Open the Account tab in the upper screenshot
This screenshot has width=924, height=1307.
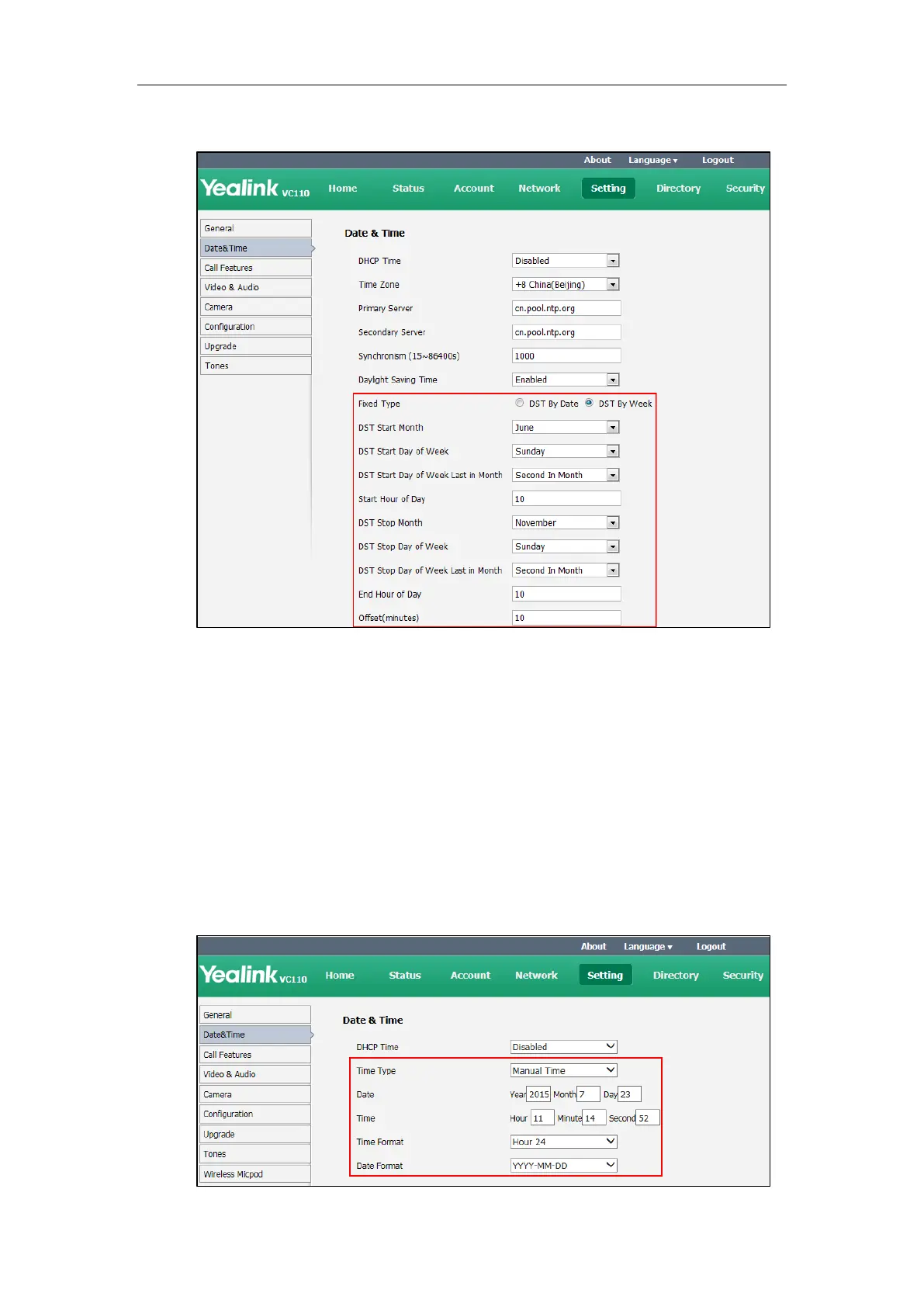tap(473, 189)
